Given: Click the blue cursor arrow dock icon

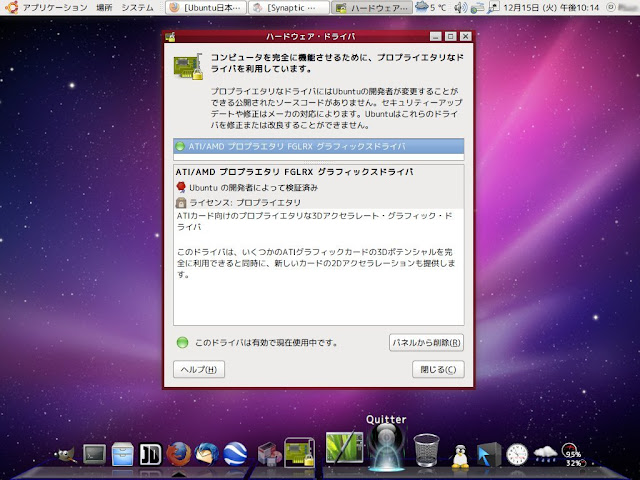Looking at the screenshot, I should pos(489,454).
